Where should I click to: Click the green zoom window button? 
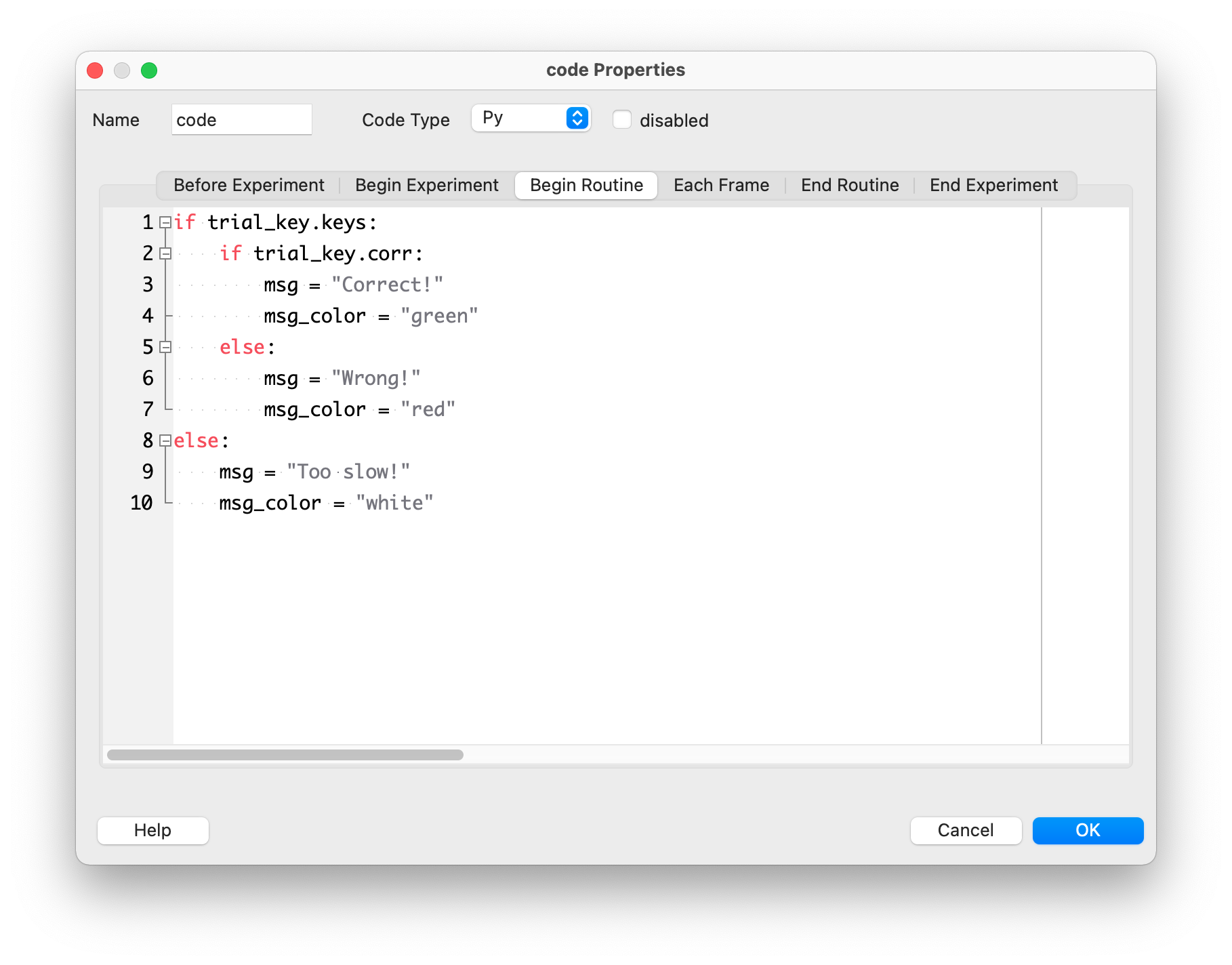coord(149,70)
